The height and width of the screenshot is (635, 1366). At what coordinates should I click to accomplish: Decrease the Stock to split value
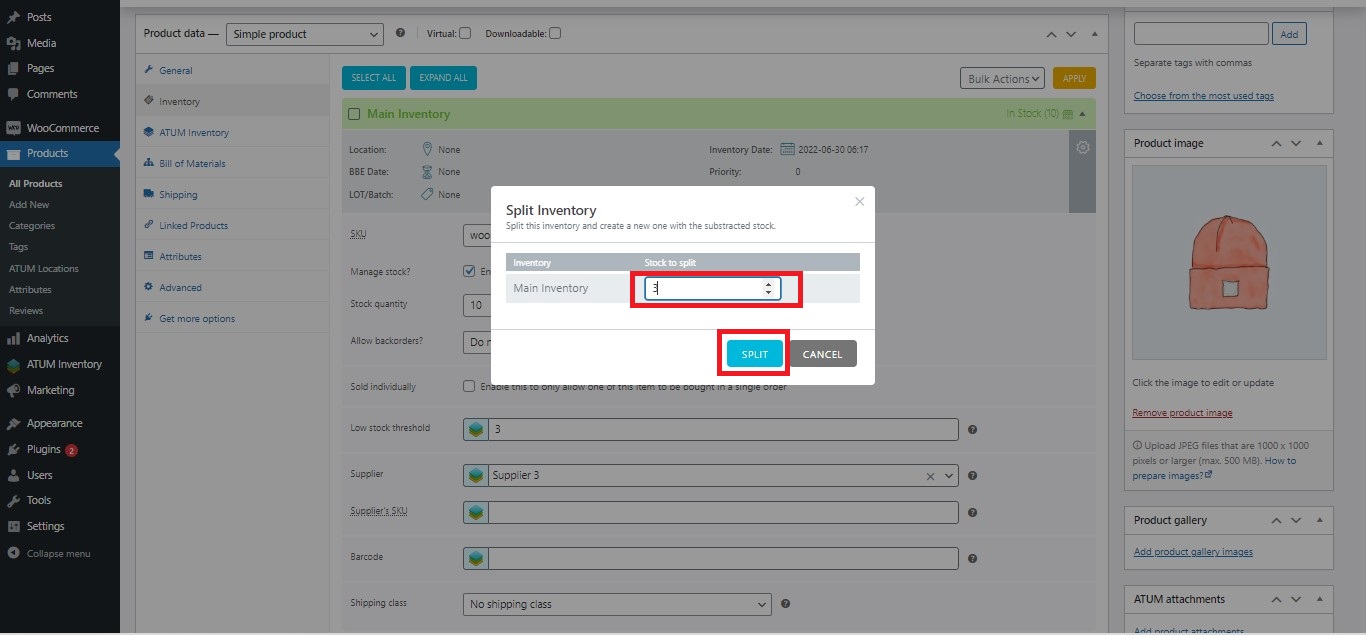(768, 292)
